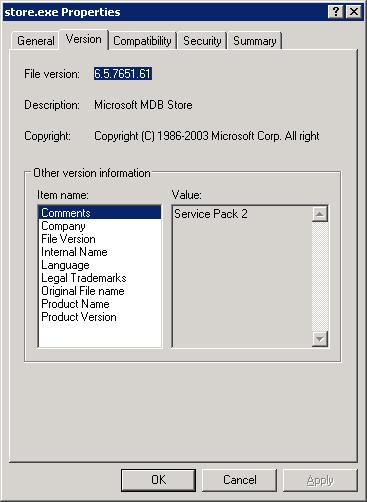
Task: Click the Value box scroll up arrow
Action: point(320,214)
